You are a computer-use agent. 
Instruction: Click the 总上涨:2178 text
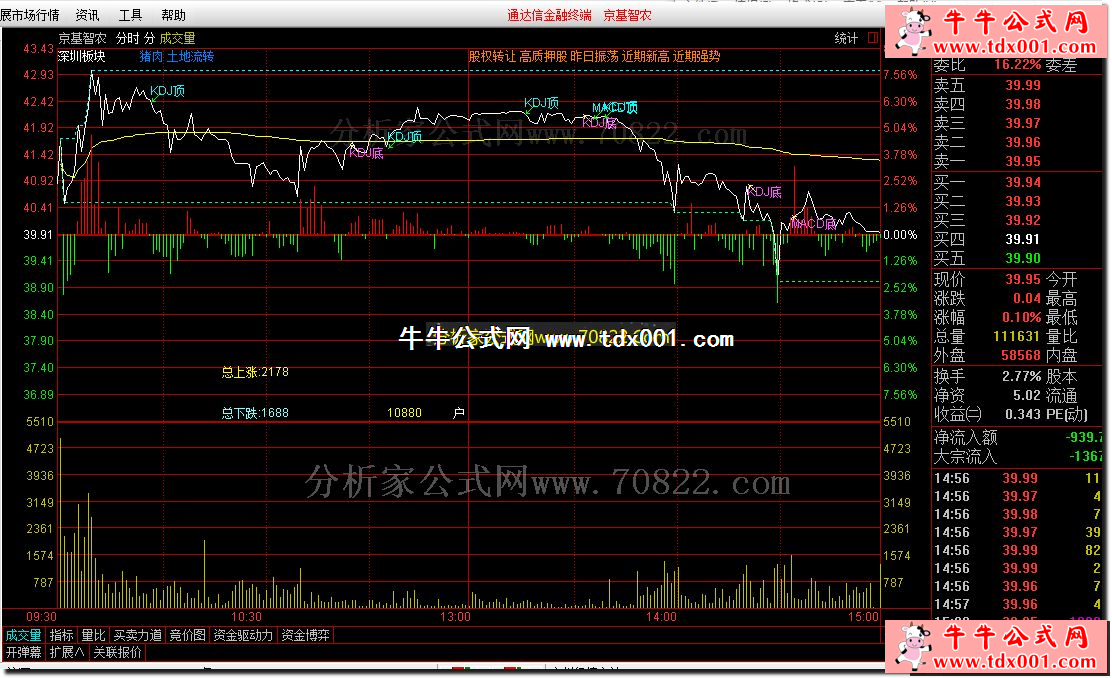(x=255, y=372)
